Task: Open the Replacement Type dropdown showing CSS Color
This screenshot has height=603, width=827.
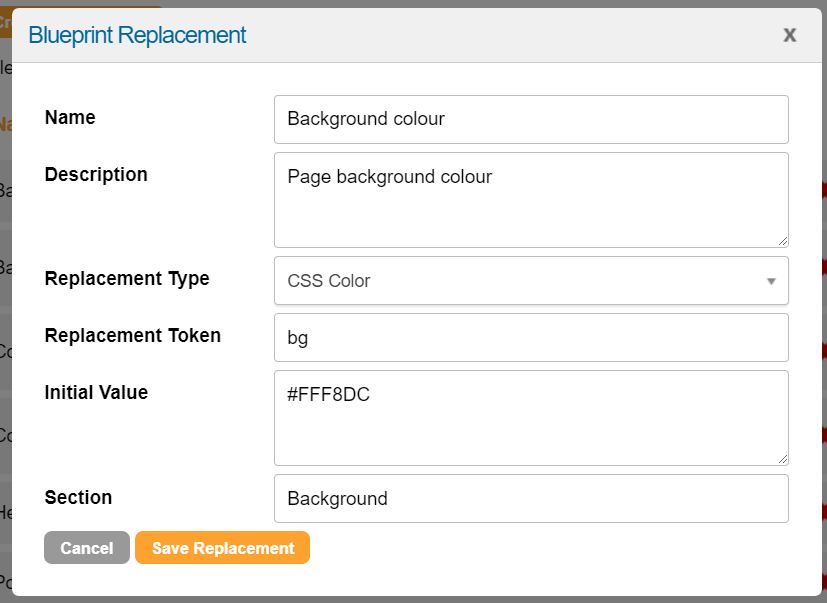Action: (x=520, y=281)
